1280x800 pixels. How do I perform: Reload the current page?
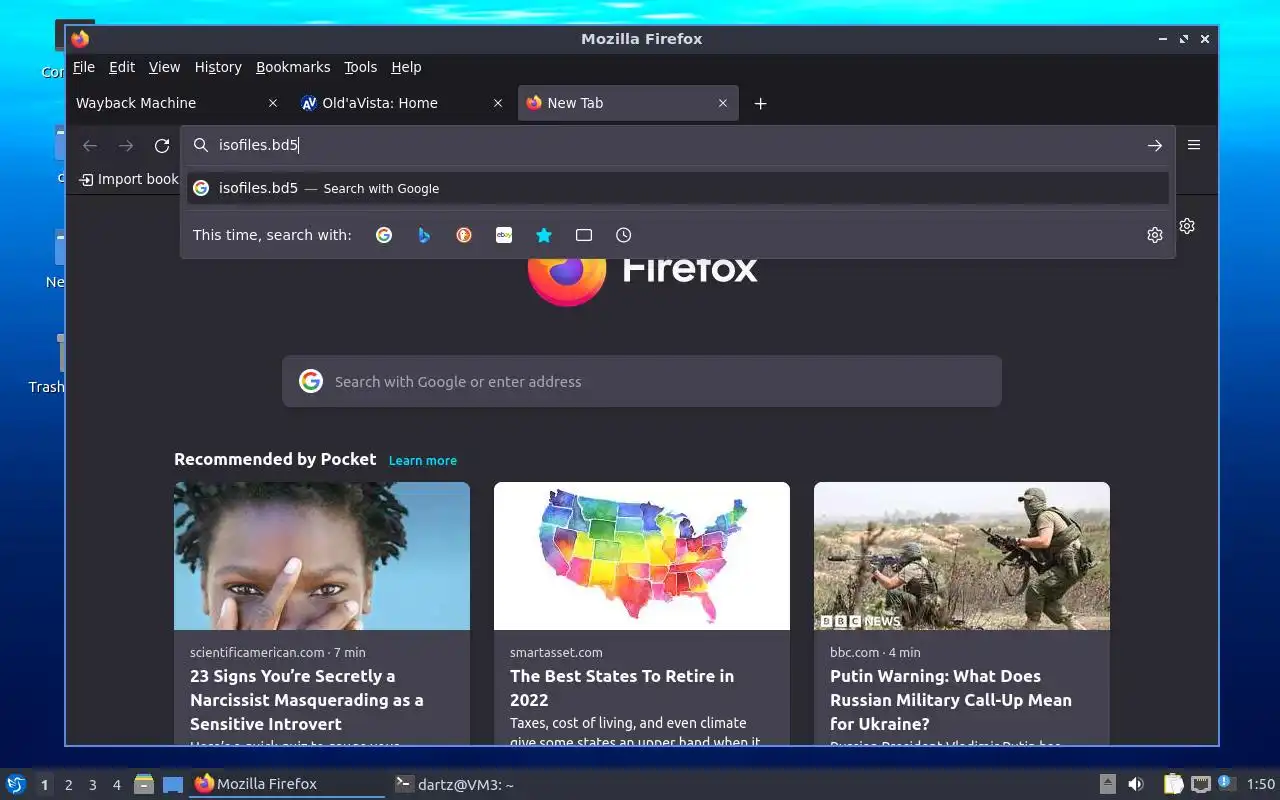click(162, 146)
